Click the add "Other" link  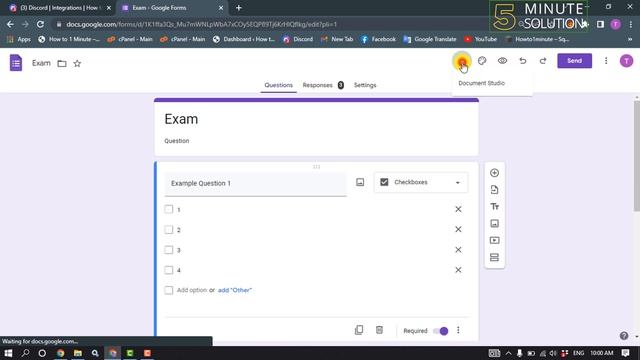pos(235,290)
